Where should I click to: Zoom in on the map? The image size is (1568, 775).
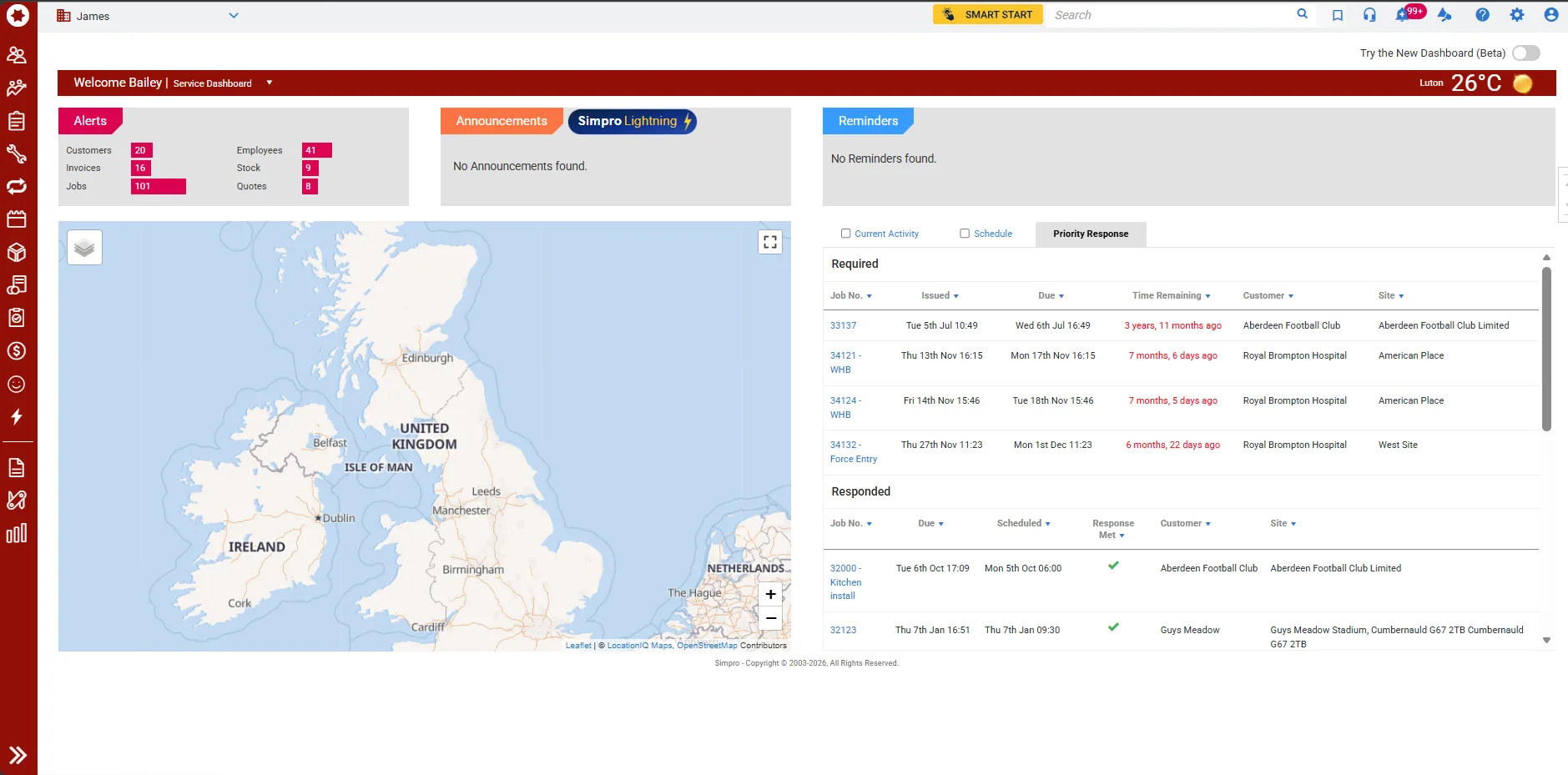(x=771, y=595)
